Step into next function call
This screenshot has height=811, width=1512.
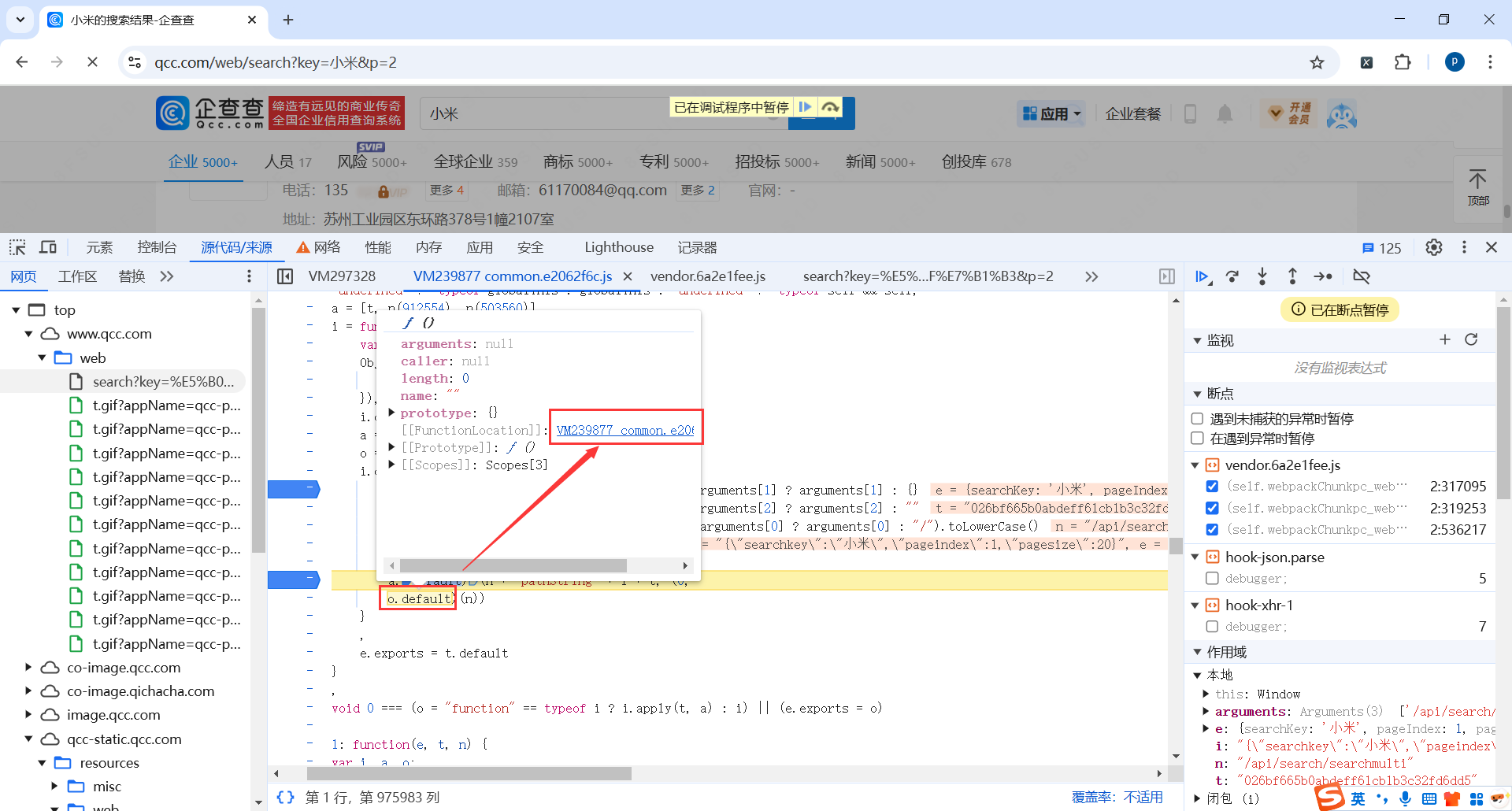[x=1262, y=276]
